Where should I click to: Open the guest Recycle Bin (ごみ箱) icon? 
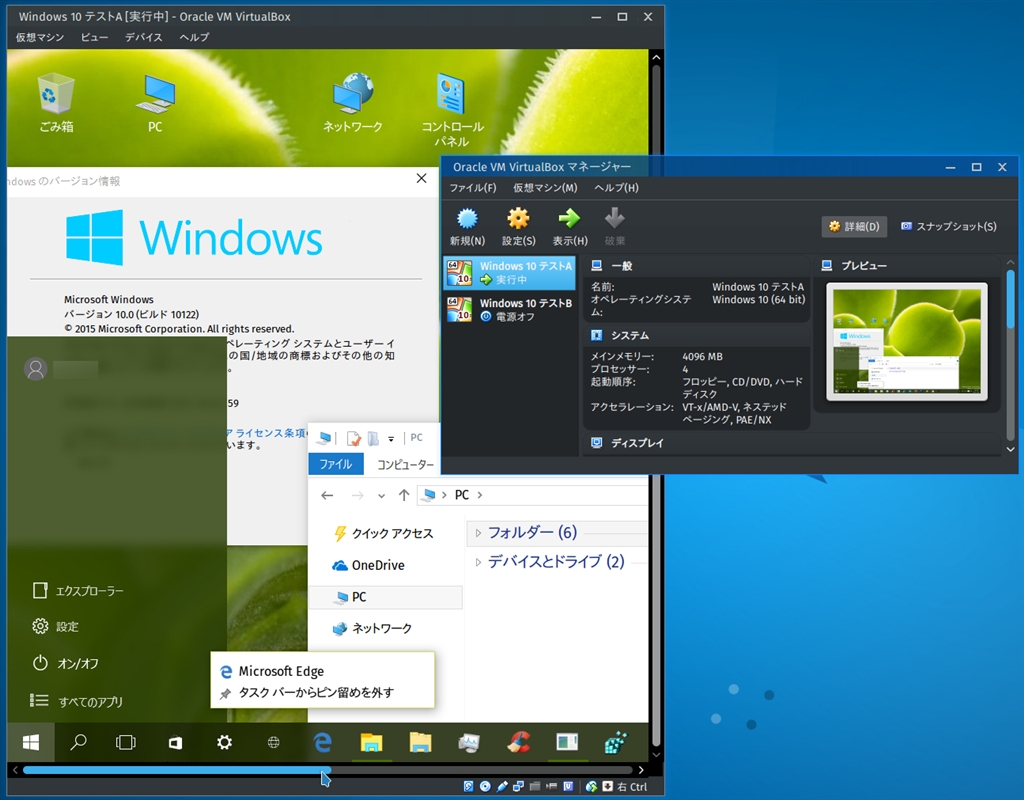[x=56, y=103]
